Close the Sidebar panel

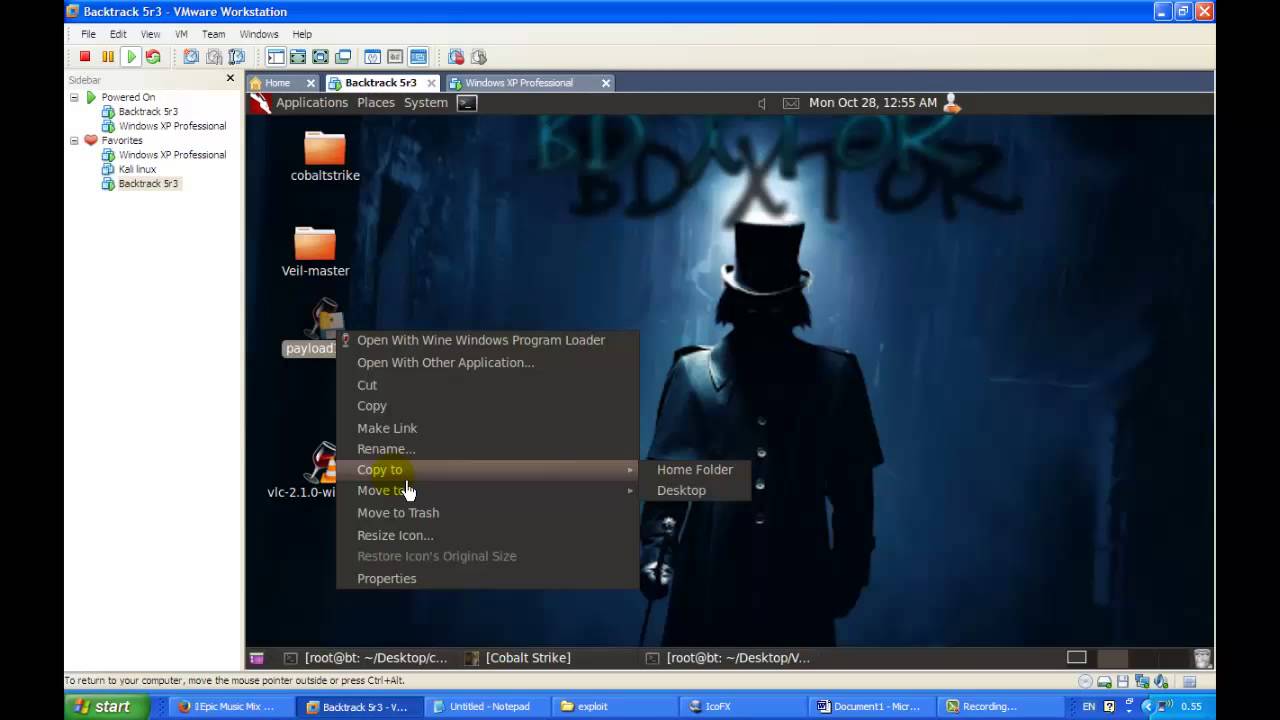(x=230, y=78)
